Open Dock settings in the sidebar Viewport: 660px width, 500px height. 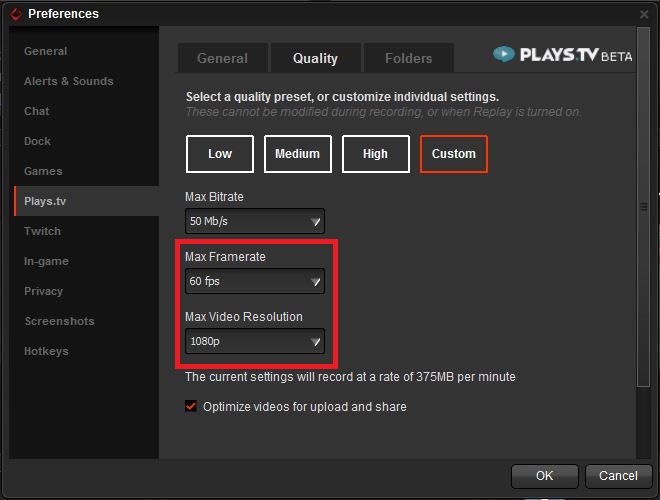click(x=37, y=141)
